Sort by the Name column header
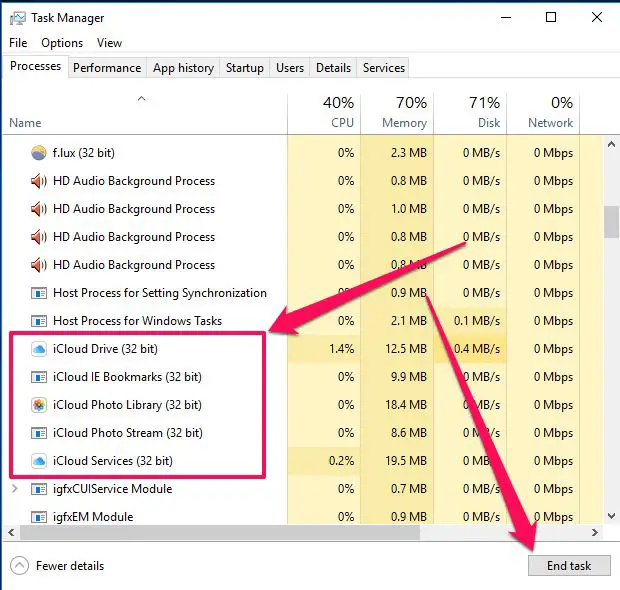620x590 pixels. [25, 123]
